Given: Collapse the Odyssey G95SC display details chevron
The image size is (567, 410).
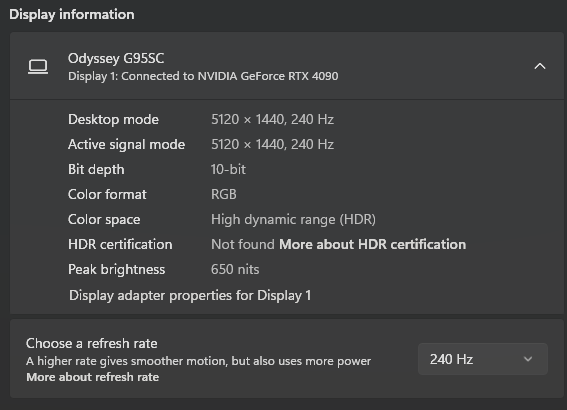Looking at the screenshot, I should click(540, 66).
